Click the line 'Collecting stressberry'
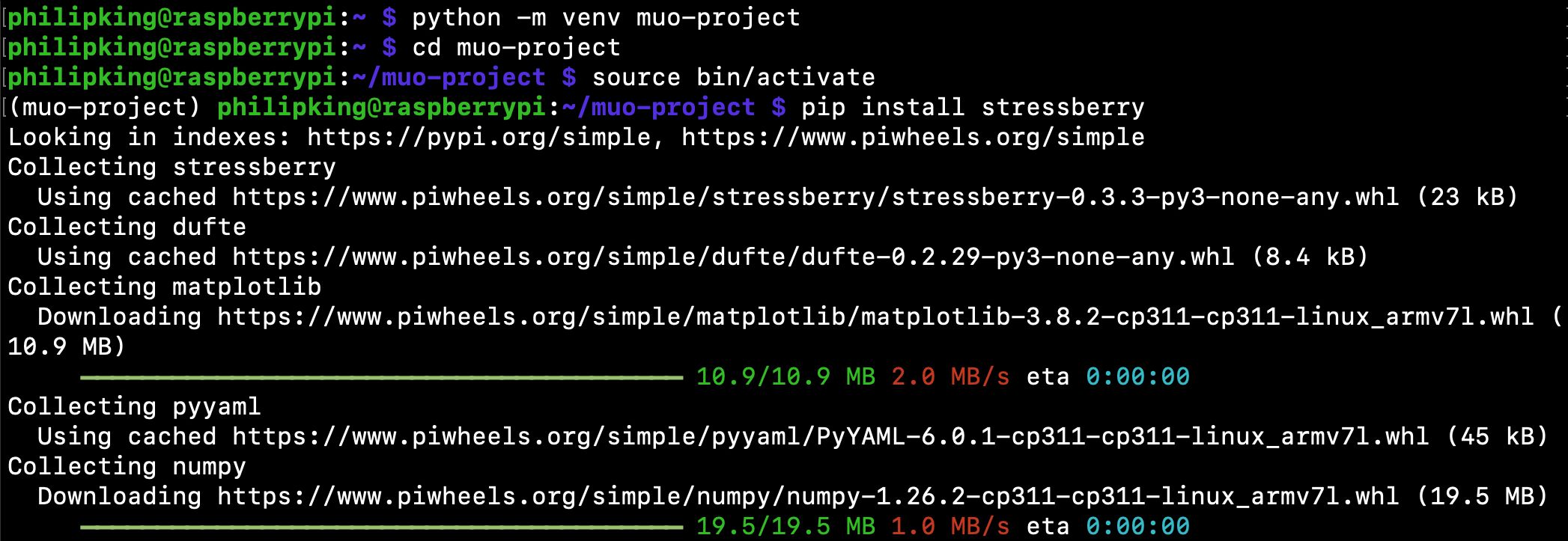Screen dimensions: 1568x541 point(171,168)
